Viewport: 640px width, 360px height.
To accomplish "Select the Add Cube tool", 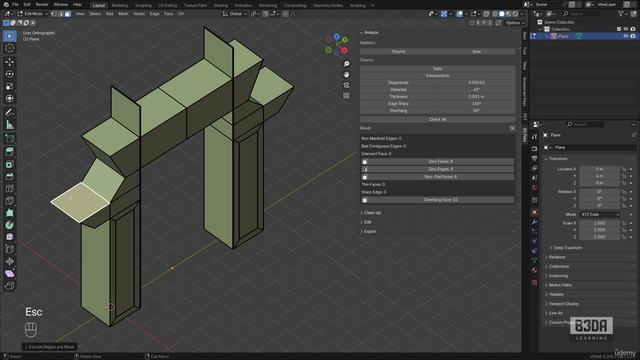I will click(x=10, y=138).
